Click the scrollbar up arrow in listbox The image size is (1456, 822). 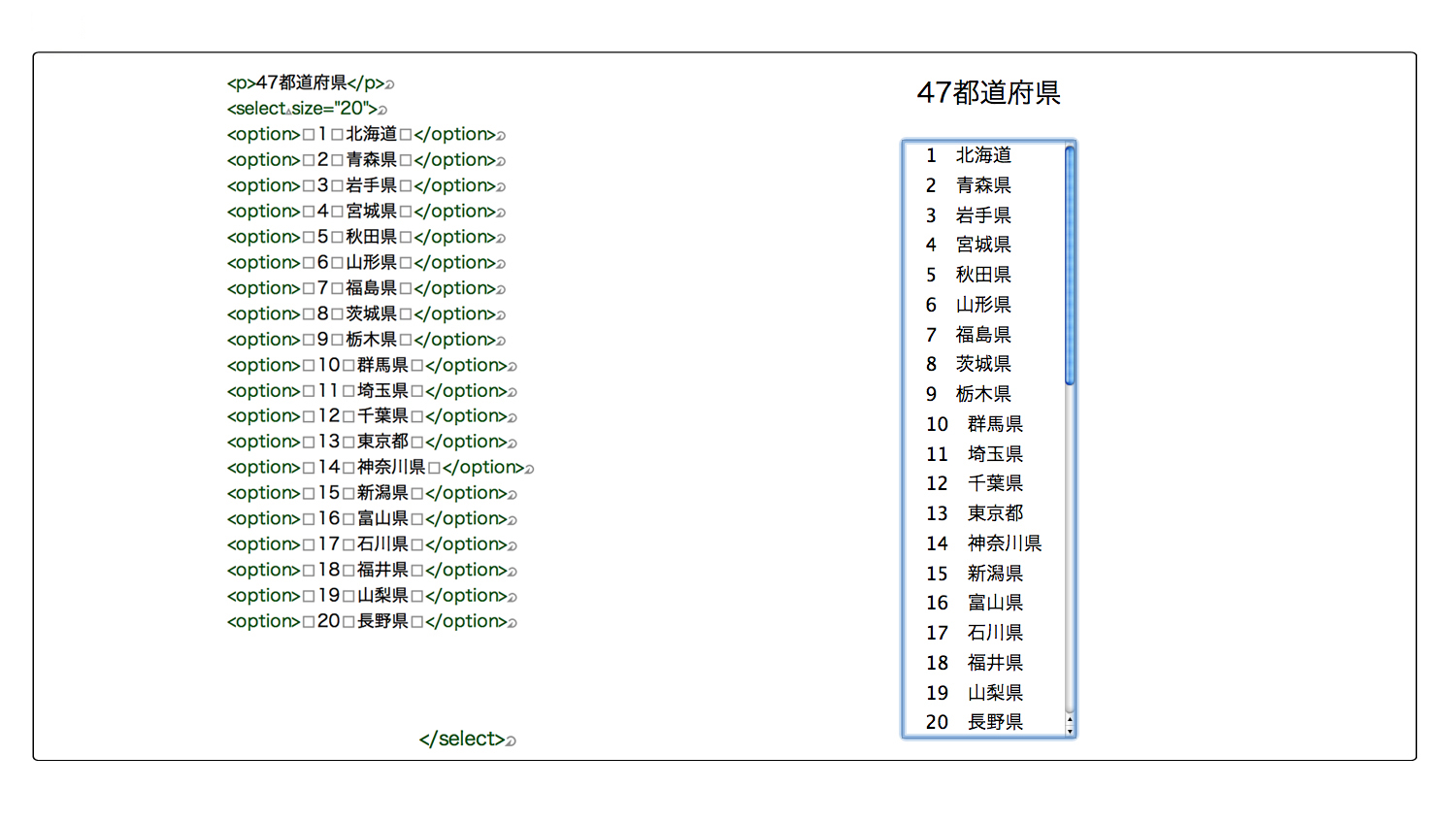pos(1070,720)
